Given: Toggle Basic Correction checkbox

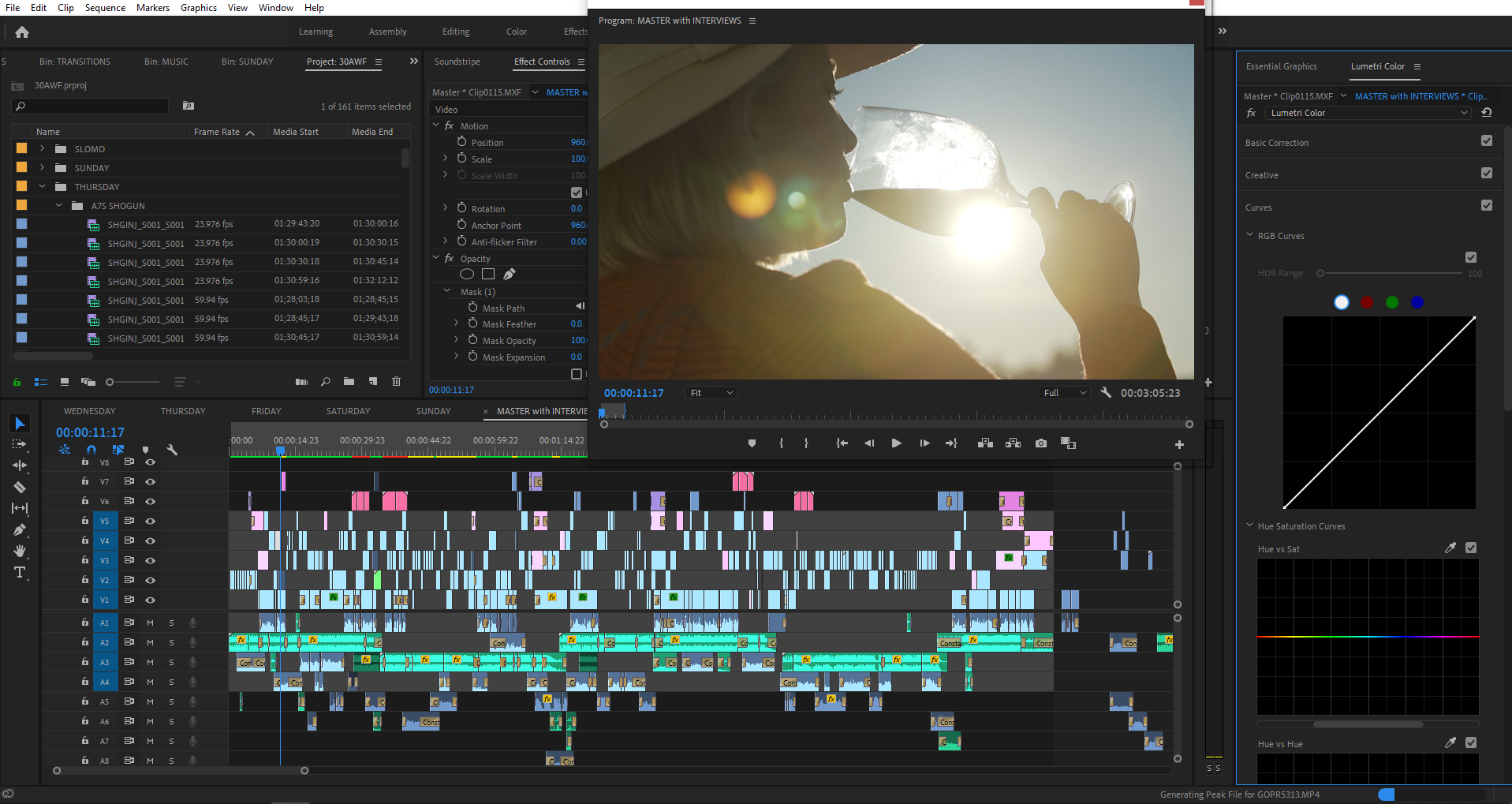Looking at the screenshot, I should [1487, 141].
